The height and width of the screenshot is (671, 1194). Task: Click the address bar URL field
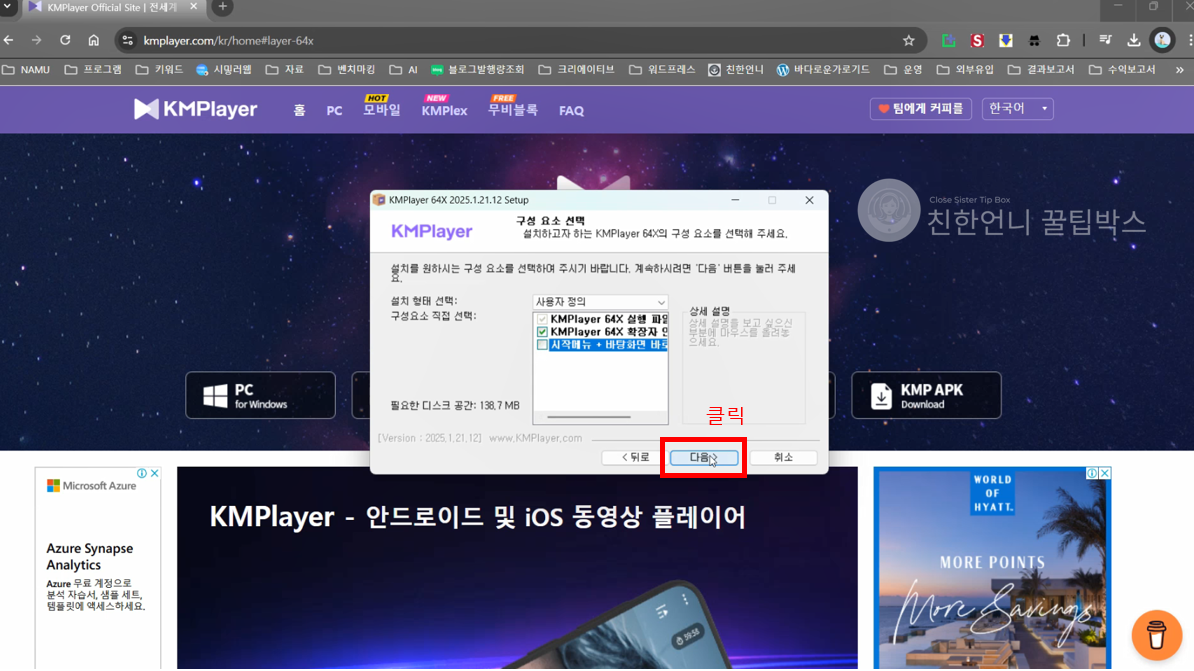click(x=518, y=40)
